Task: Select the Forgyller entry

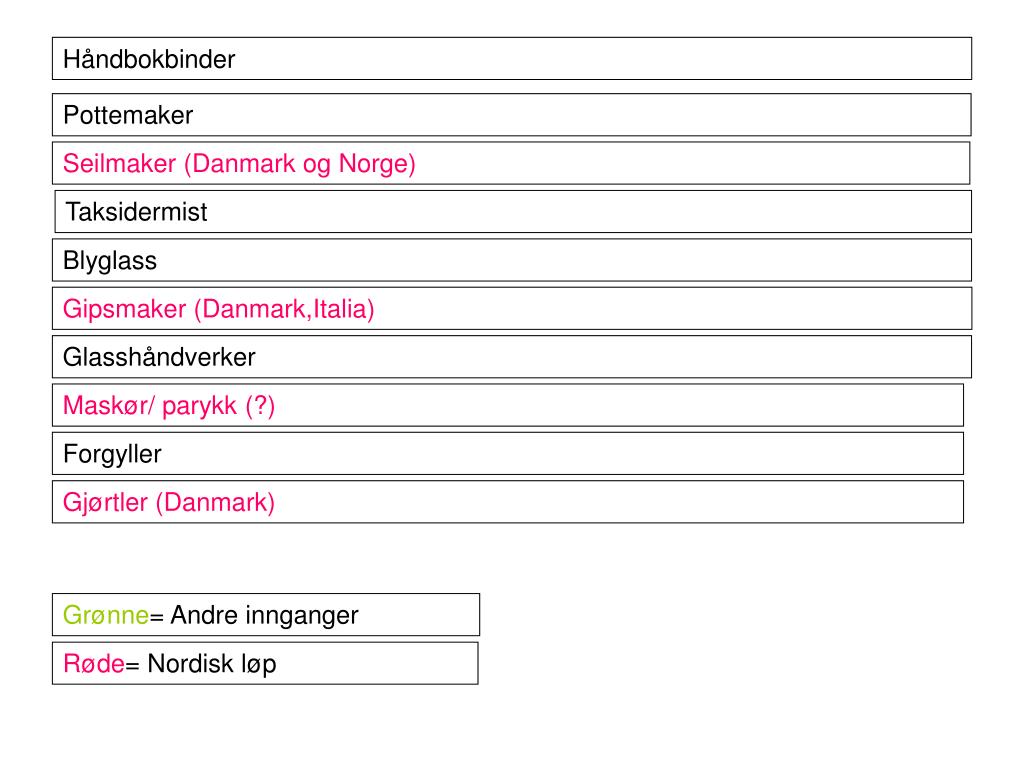Action: (x=507, y=453)
